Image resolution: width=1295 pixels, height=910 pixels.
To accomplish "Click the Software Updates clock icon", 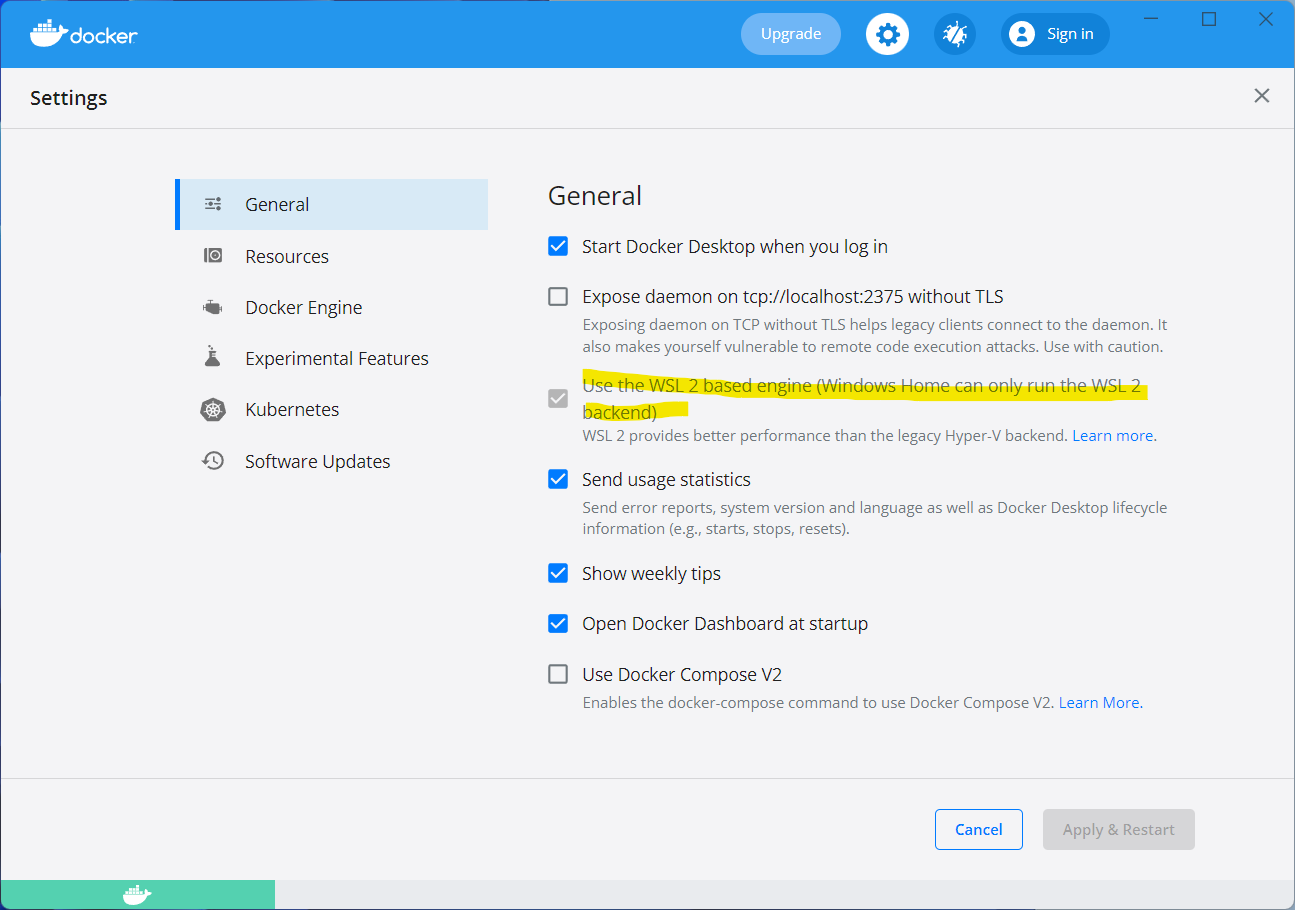I will (x=212, y=460).
